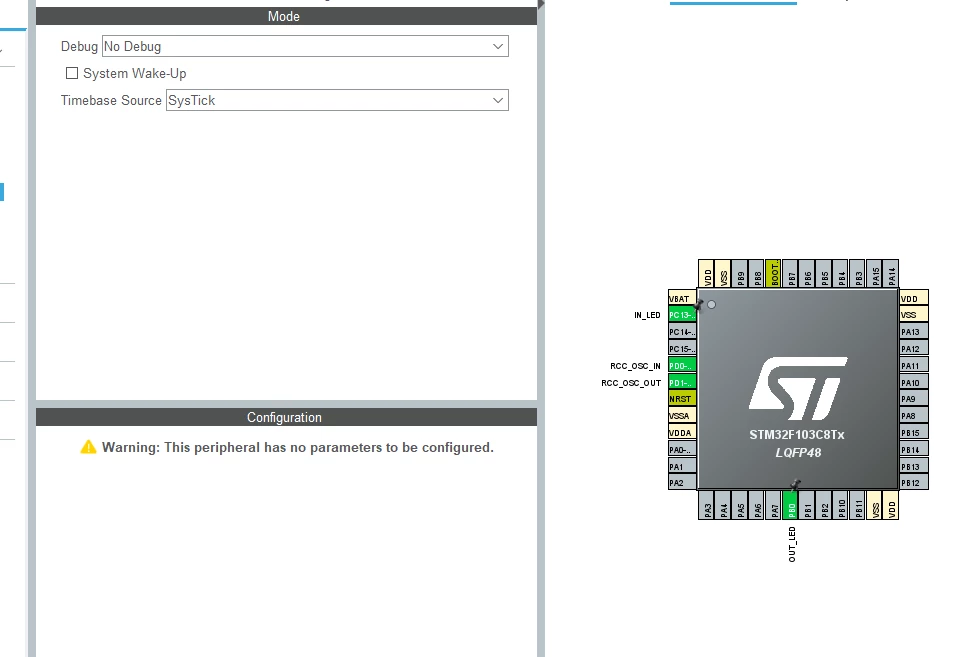
Task: Click the VSSA pin
Action: pyautogui.click(x=682, y=416)
